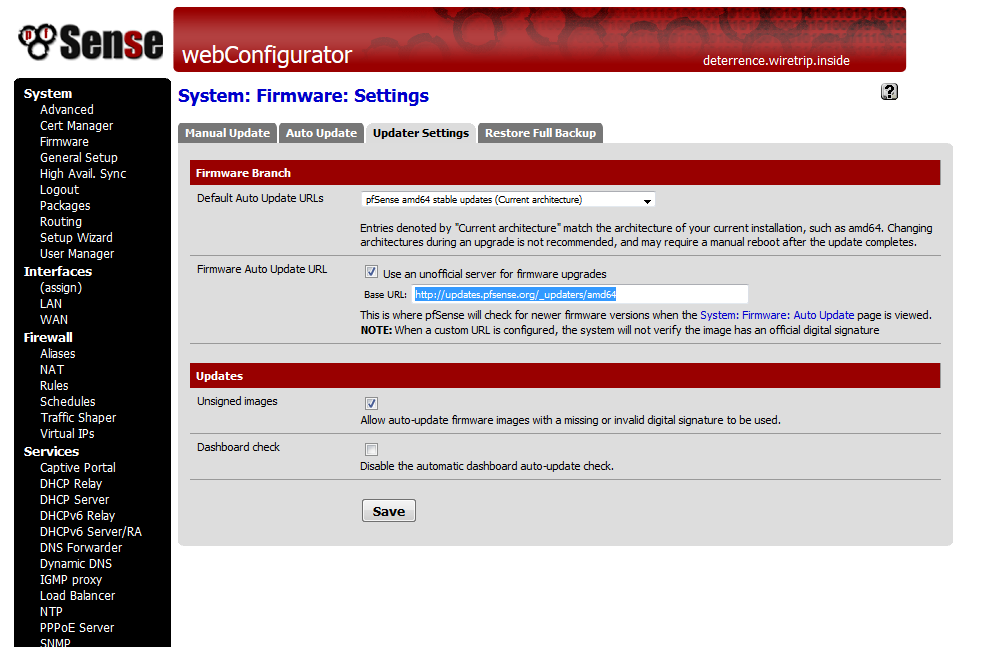Enable the Dashboard check checkbox
This screenshot has height=647, width=987.
pos(371,449)
